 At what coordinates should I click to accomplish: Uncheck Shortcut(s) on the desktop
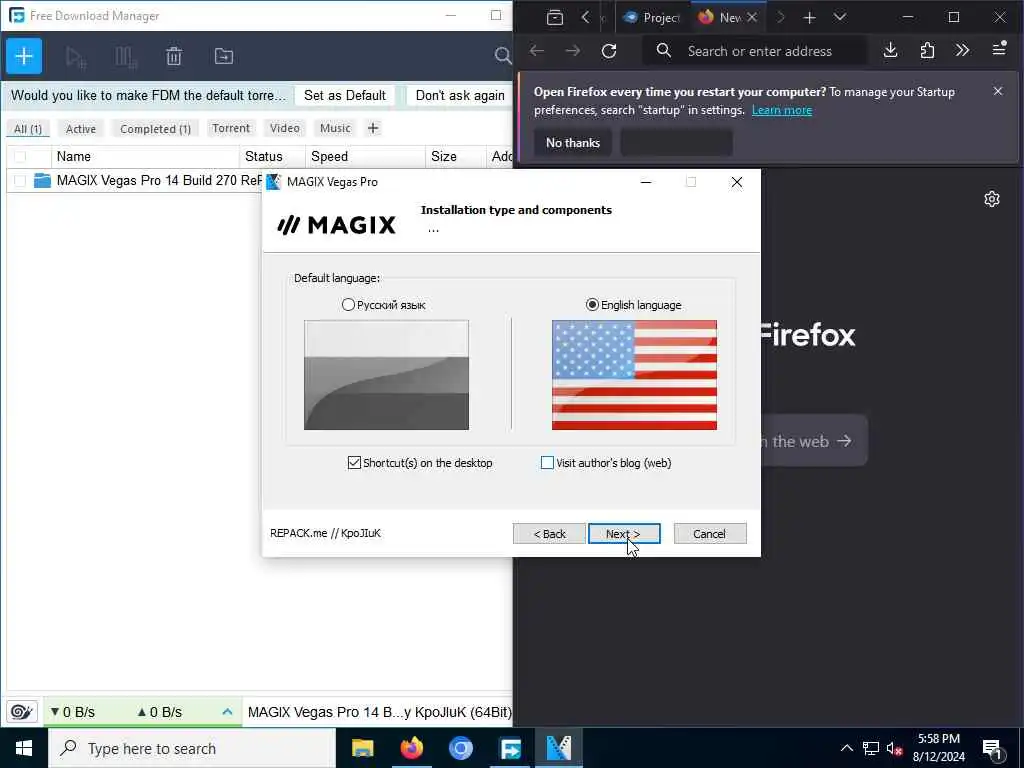pos(354,463)
